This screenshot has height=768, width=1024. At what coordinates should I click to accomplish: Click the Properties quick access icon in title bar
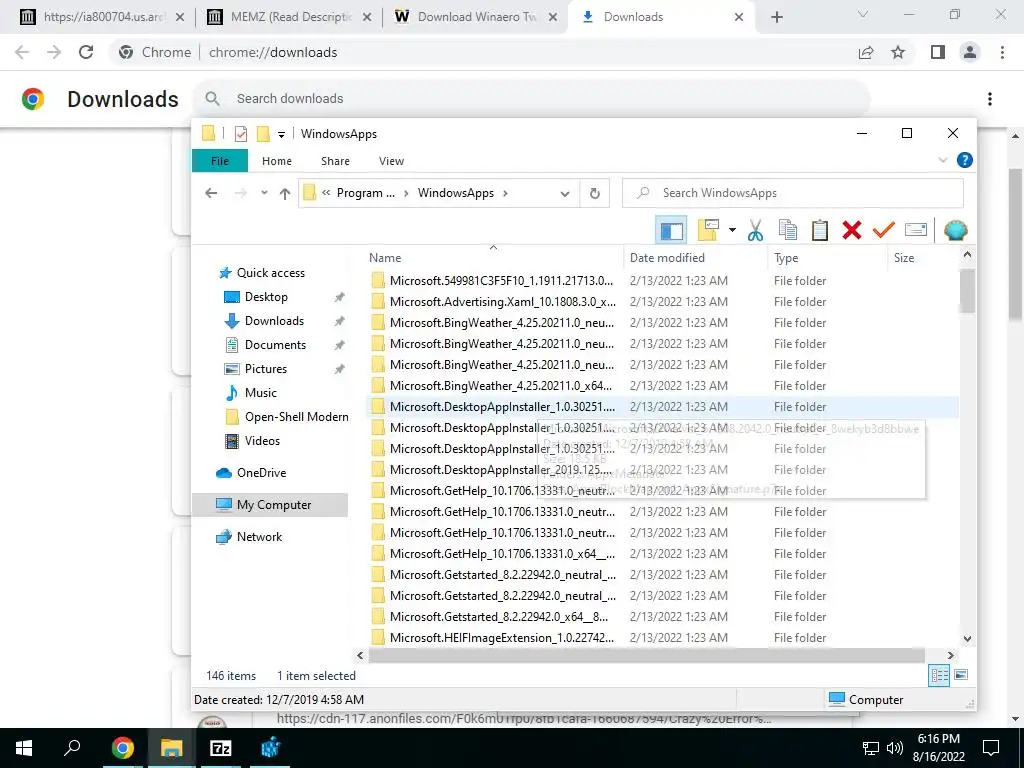pyautogui.click(x=240, y=134)
